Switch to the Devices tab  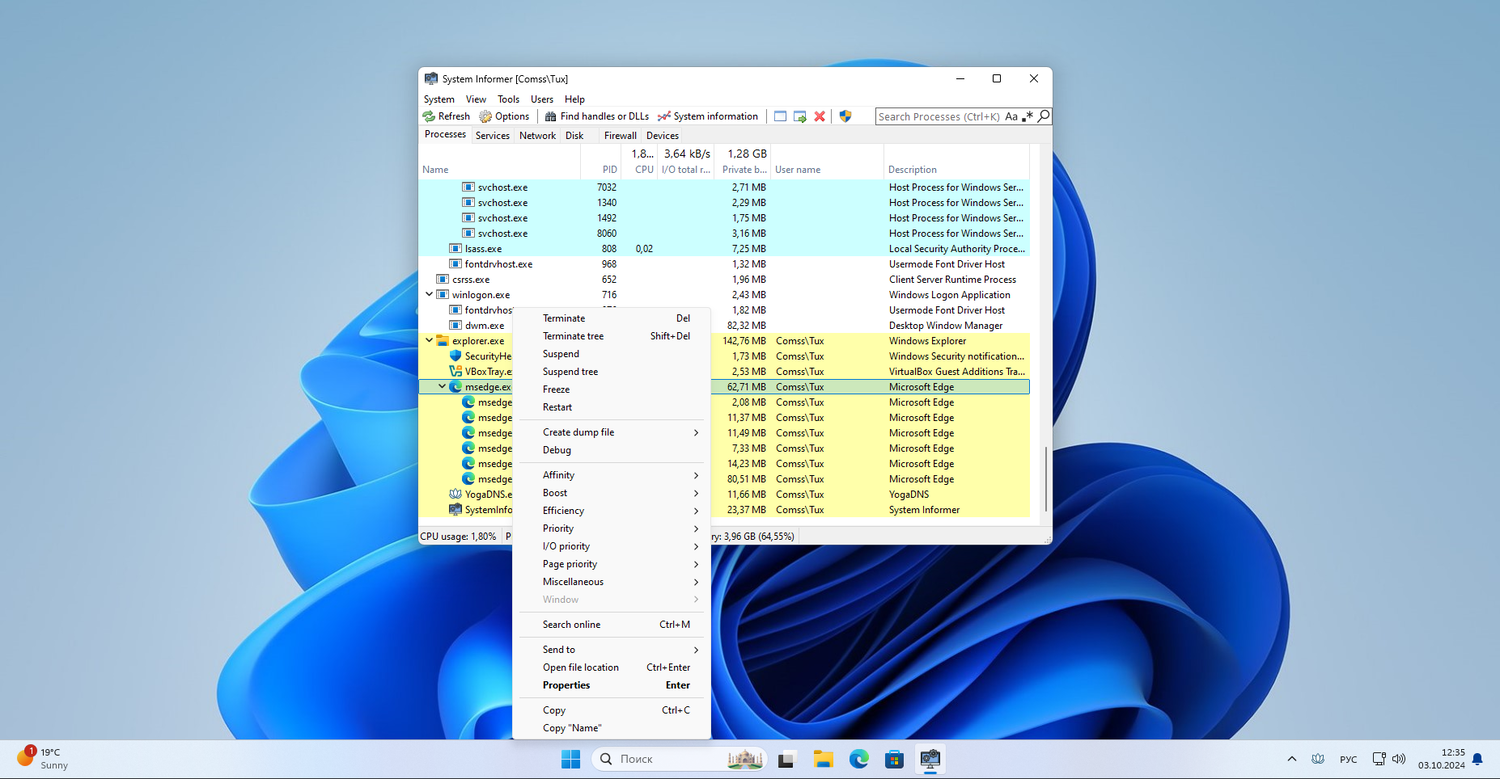tap(662, 136)
